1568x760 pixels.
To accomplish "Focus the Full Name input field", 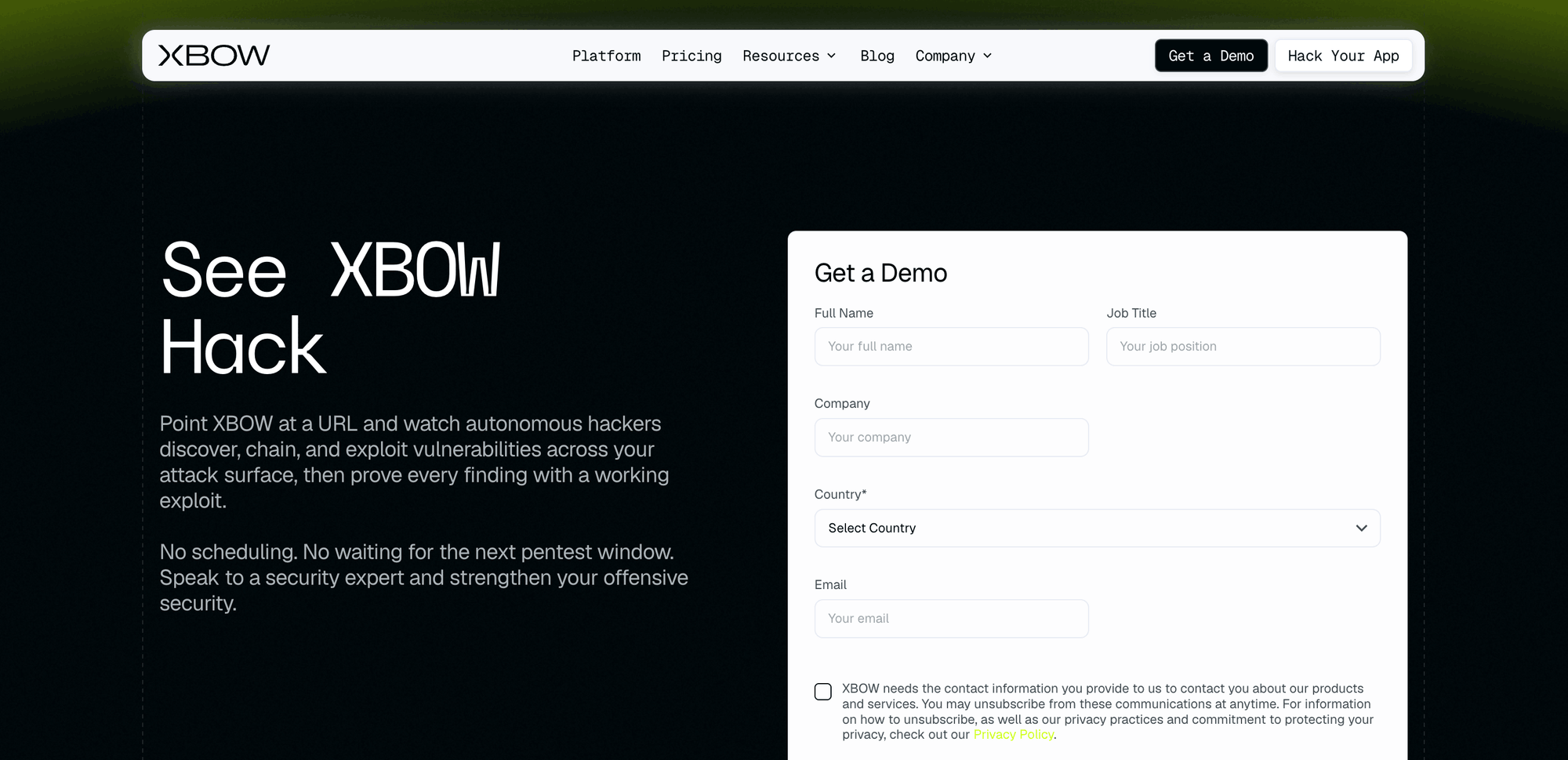I will click(x=952, y=347).
